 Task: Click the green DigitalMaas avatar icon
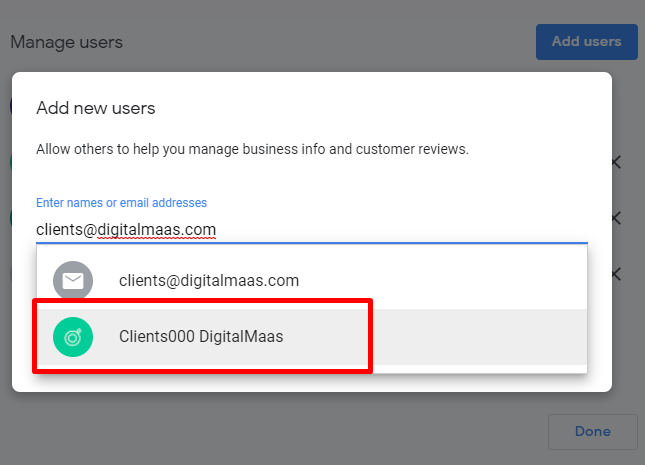[x=73, y=337]
